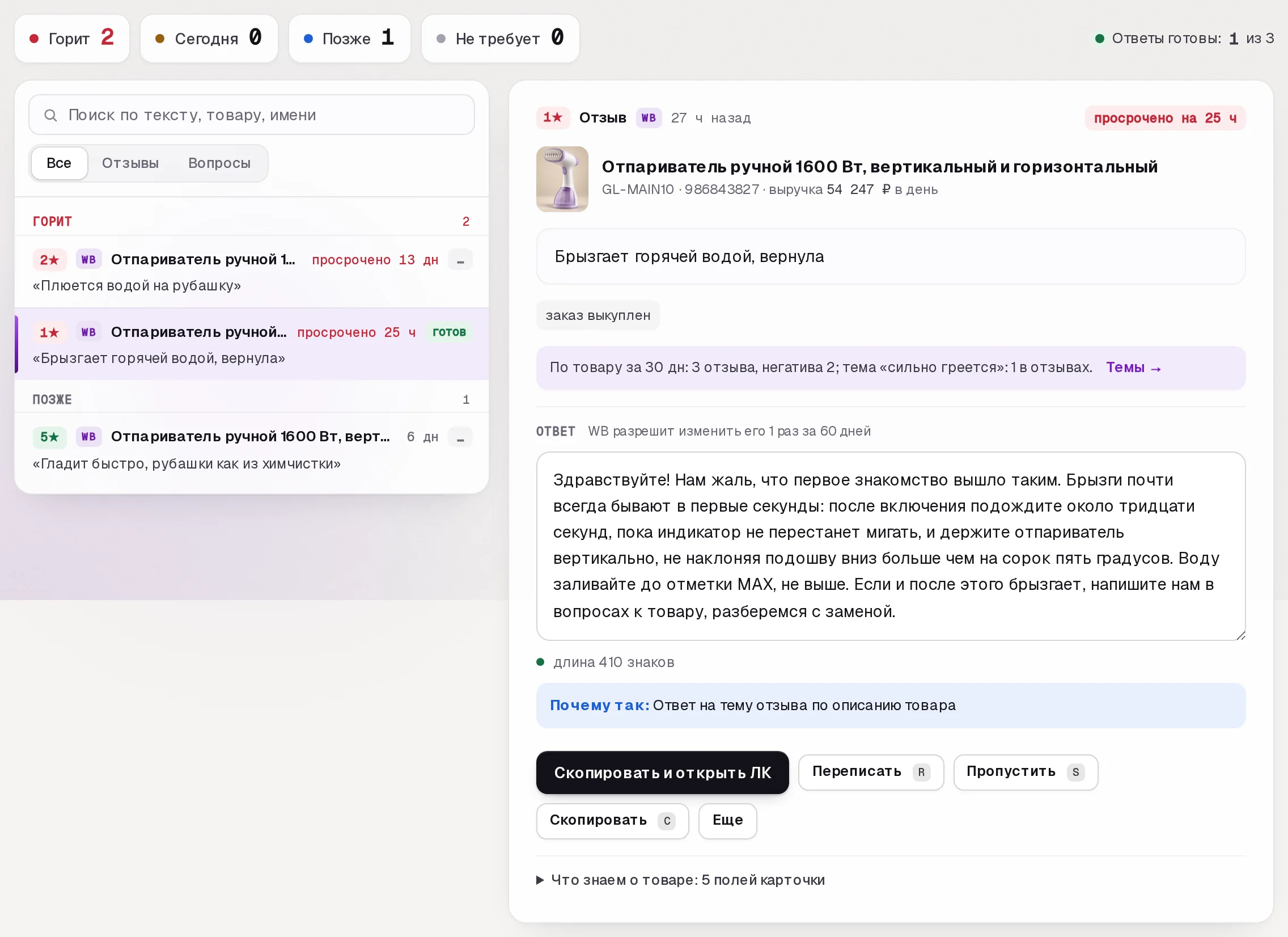Click the search magnifier icon
1288x937 pixels.
50,115
